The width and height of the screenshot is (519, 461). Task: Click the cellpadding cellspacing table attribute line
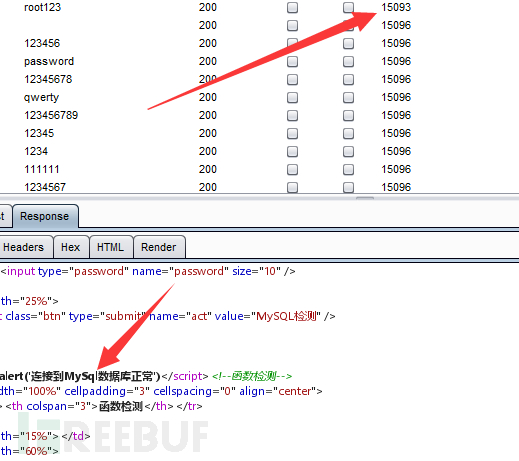(x=161, y=391)
